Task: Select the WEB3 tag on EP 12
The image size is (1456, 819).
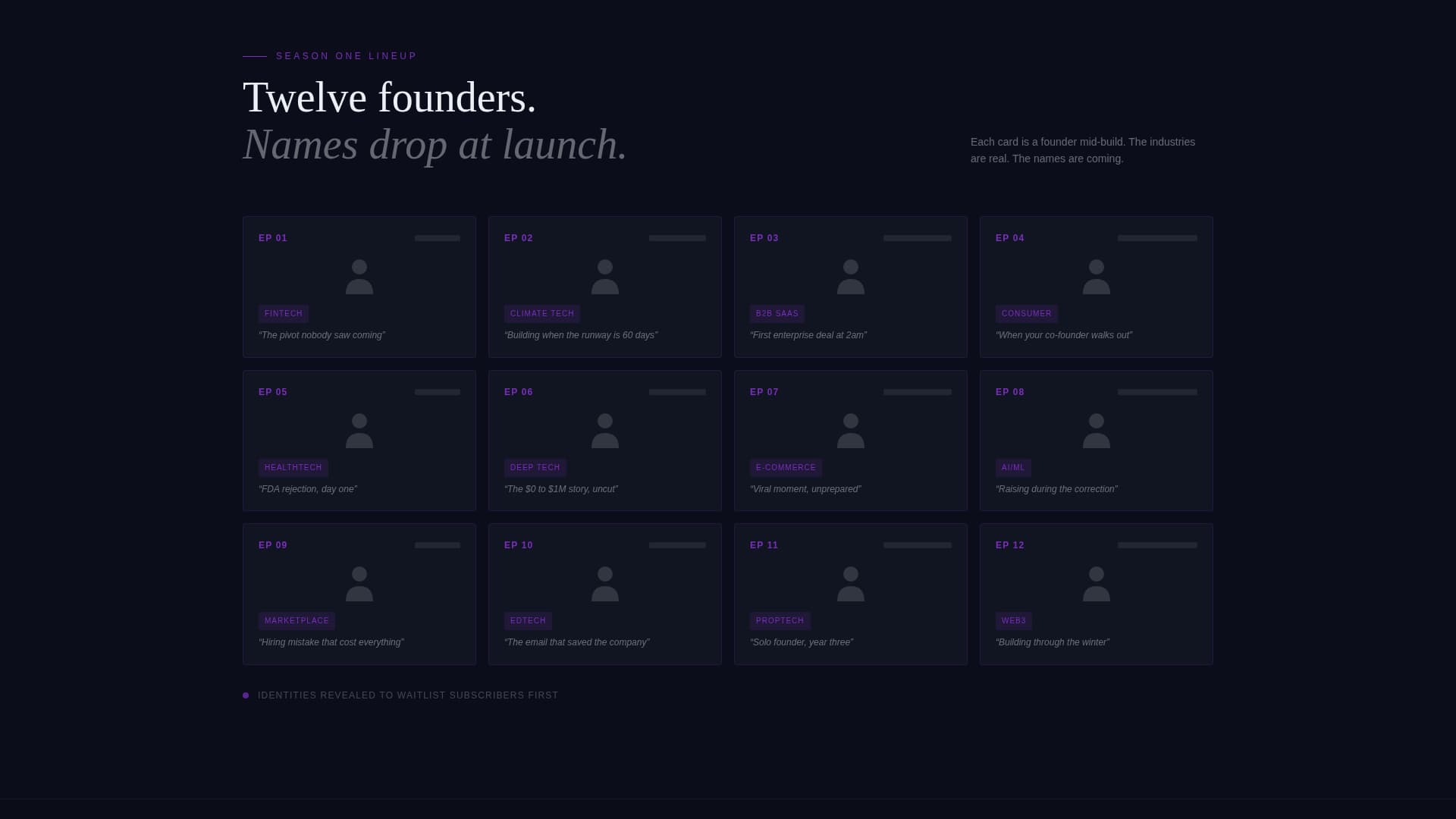Action: point(1013,620)
